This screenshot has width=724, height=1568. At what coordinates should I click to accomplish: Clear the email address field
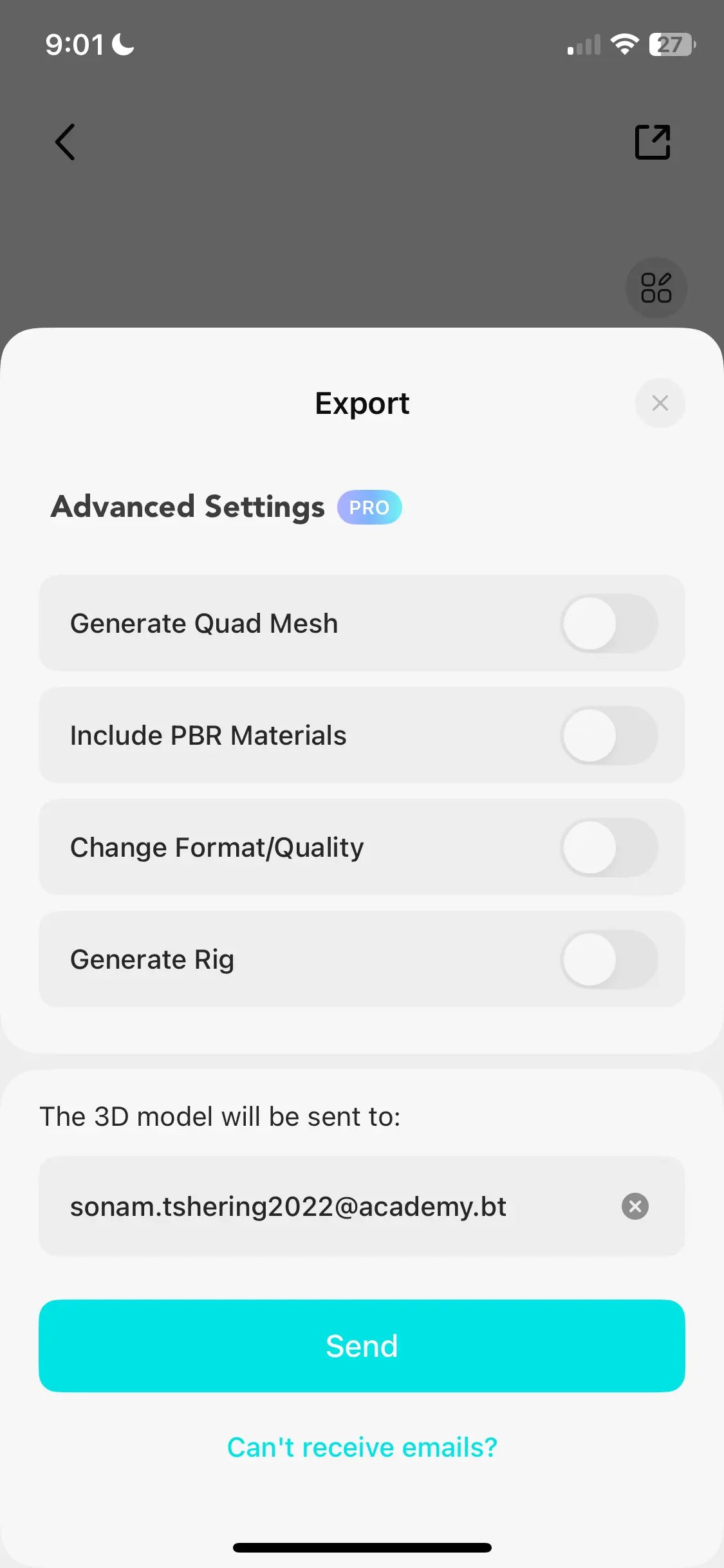click(635, 1206)
